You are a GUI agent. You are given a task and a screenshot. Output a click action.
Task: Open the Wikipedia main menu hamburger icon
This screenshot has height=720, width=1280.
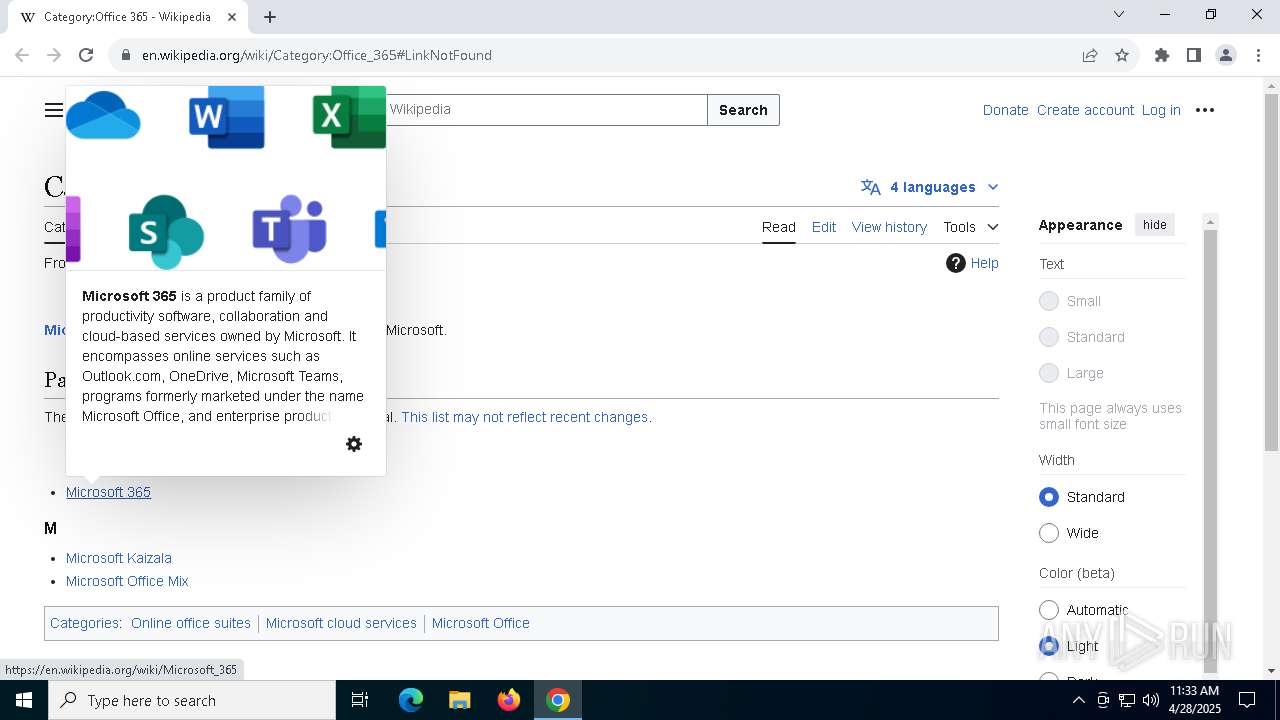pyautogui.click(x=54, y=110)
